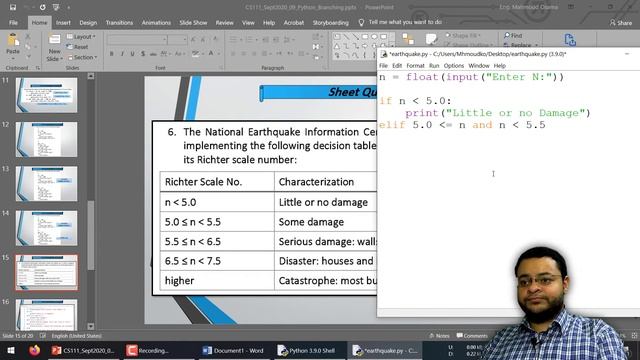This screenshot has height=360, width=640.
Task: Click the Quick Styles icon
Action: (x=431, y=39)
